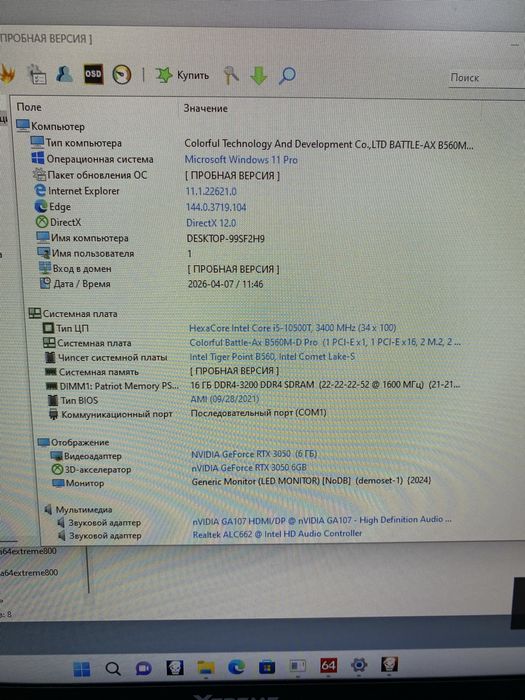
Task: Open the nVIDIA GA107 HDMI/DP audio link
Action: [322, 520]
